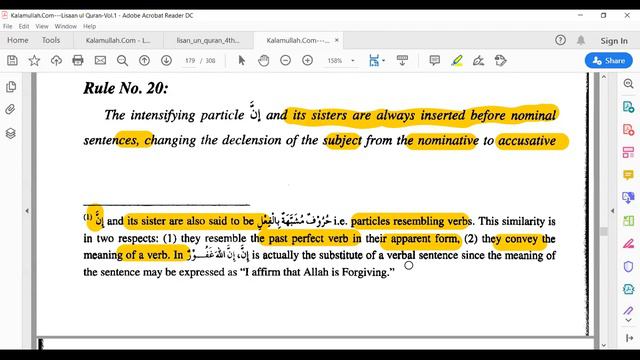Open layers panel icon

point(11,133)
